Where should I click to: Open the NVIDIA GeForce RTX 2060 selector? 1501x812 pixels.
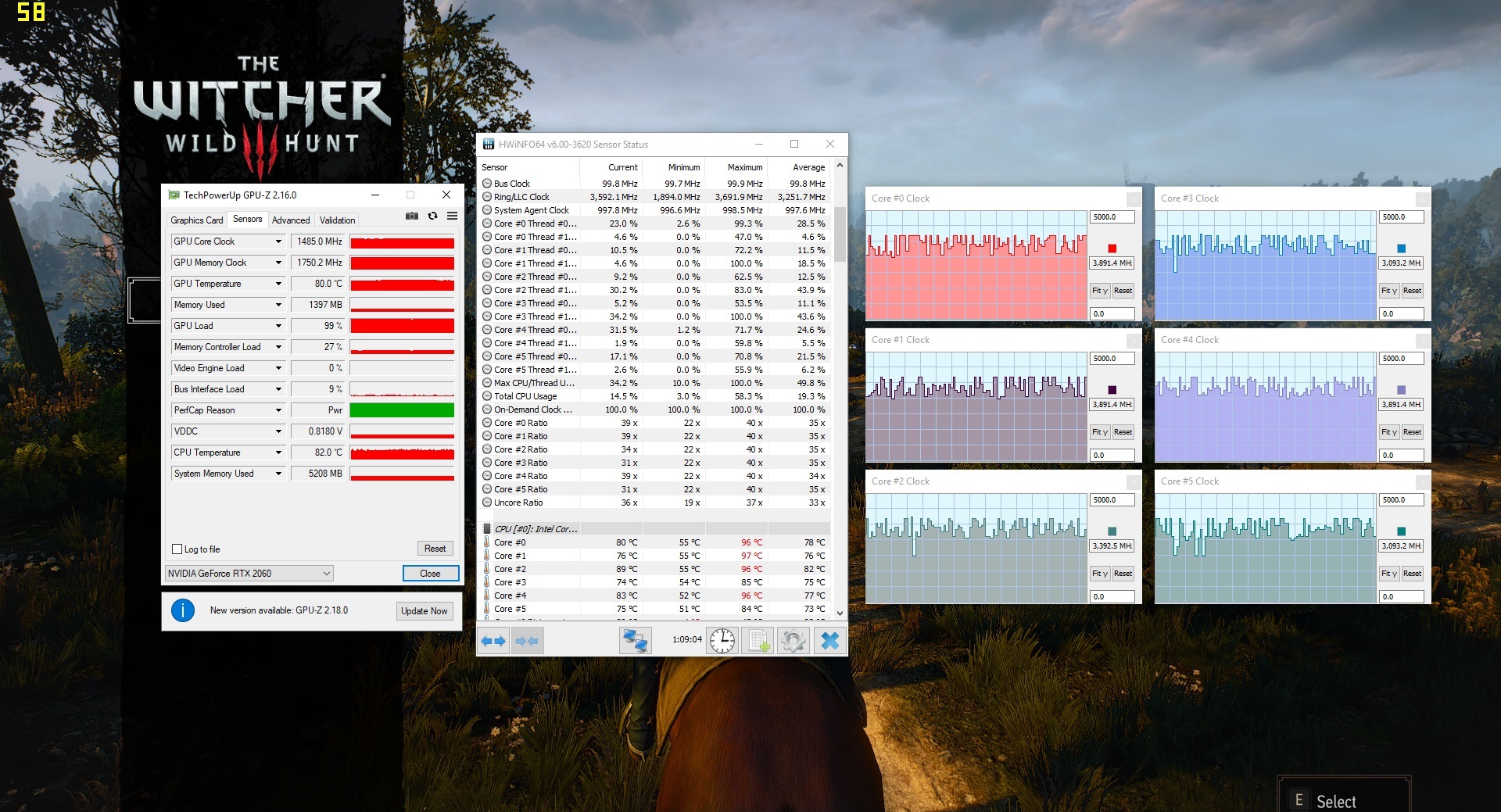point(249,574)
